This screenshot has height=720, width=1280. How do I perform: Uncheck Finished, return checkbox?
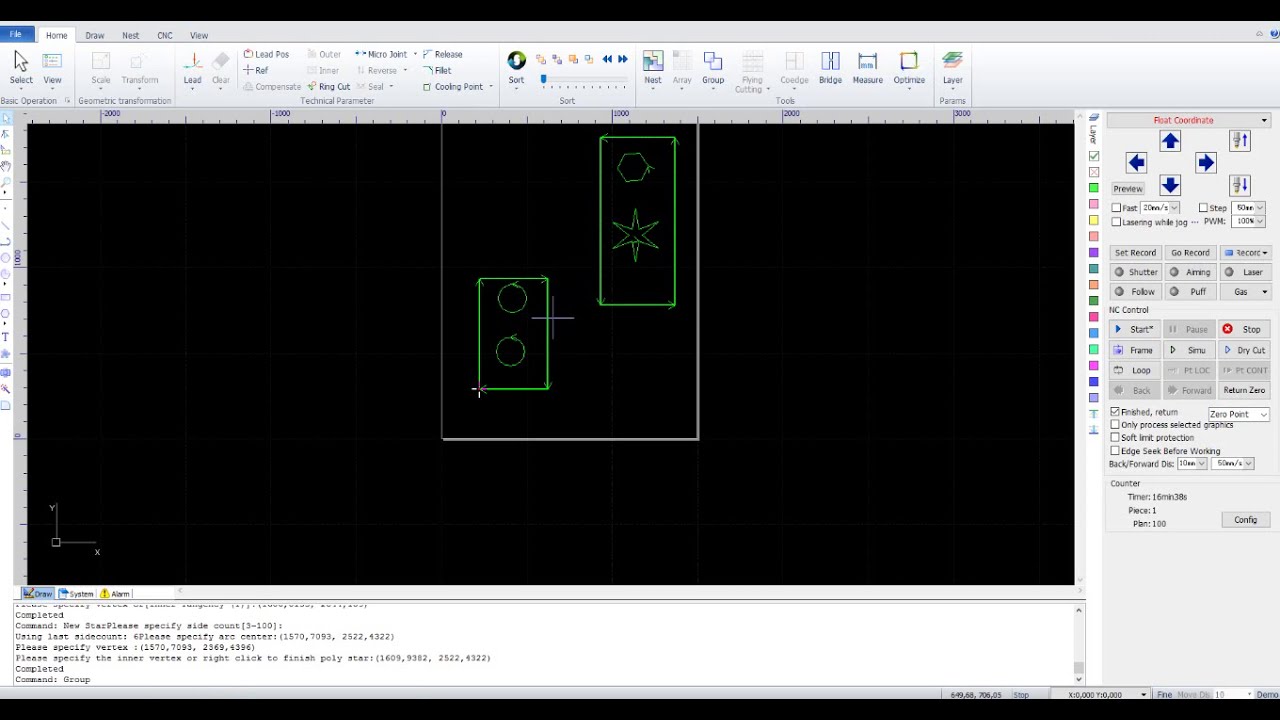1115,412
